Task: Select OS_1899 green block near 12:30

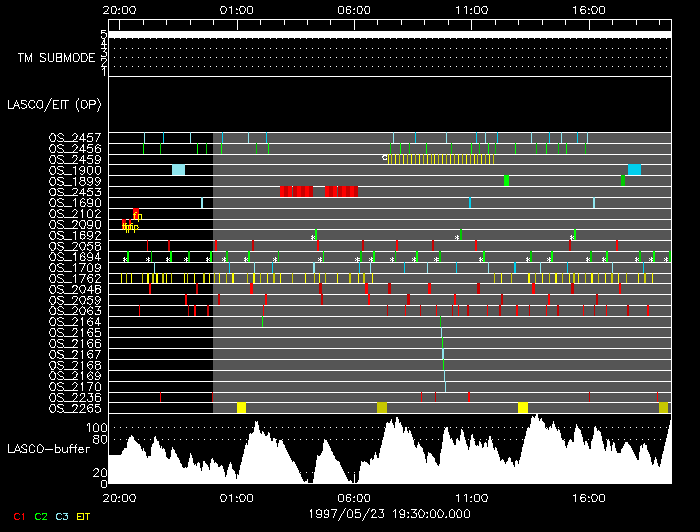Action: point(506,180)
